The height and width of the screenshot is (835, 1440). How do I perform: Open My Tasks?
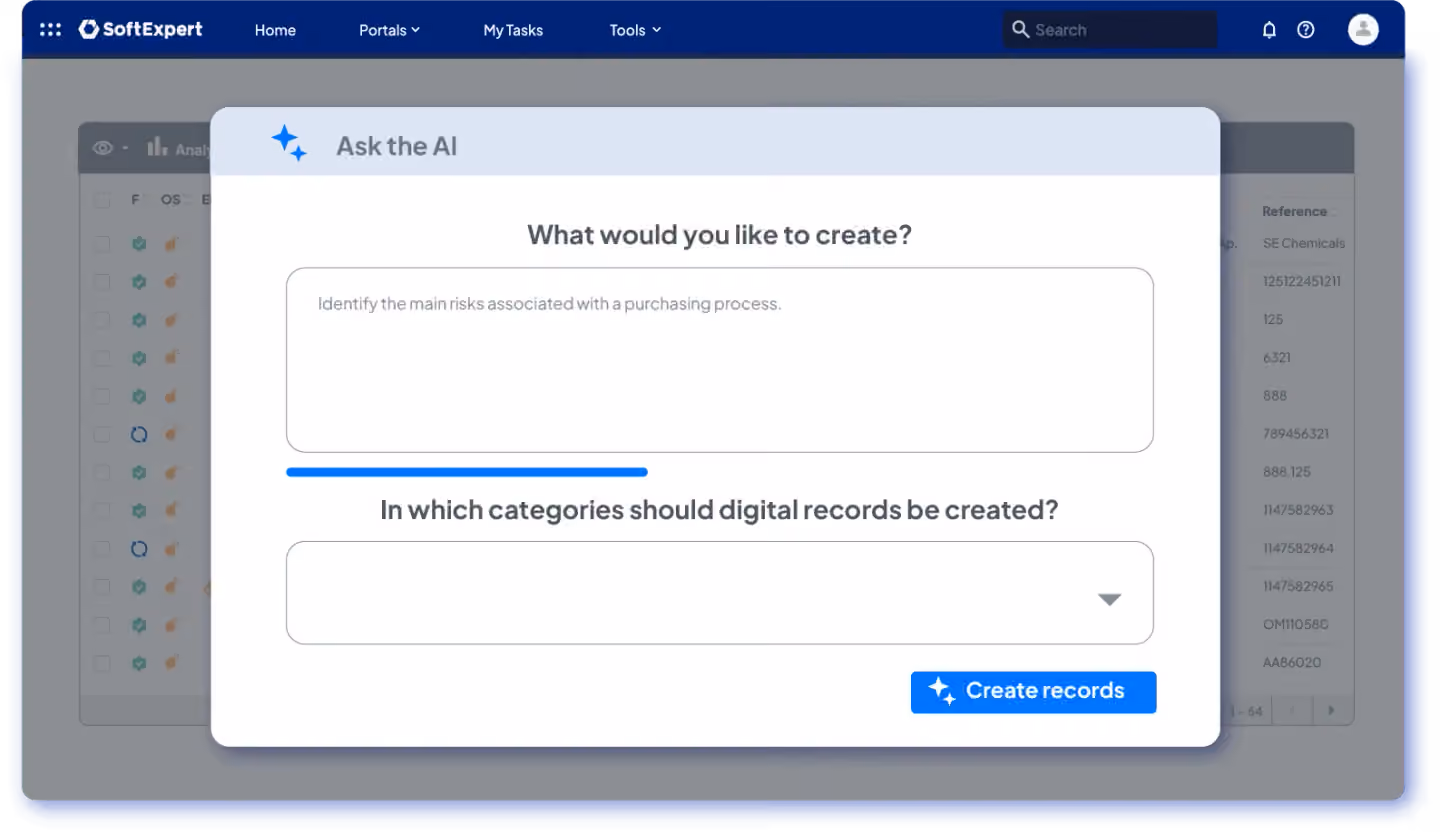(x=513, y=30)
